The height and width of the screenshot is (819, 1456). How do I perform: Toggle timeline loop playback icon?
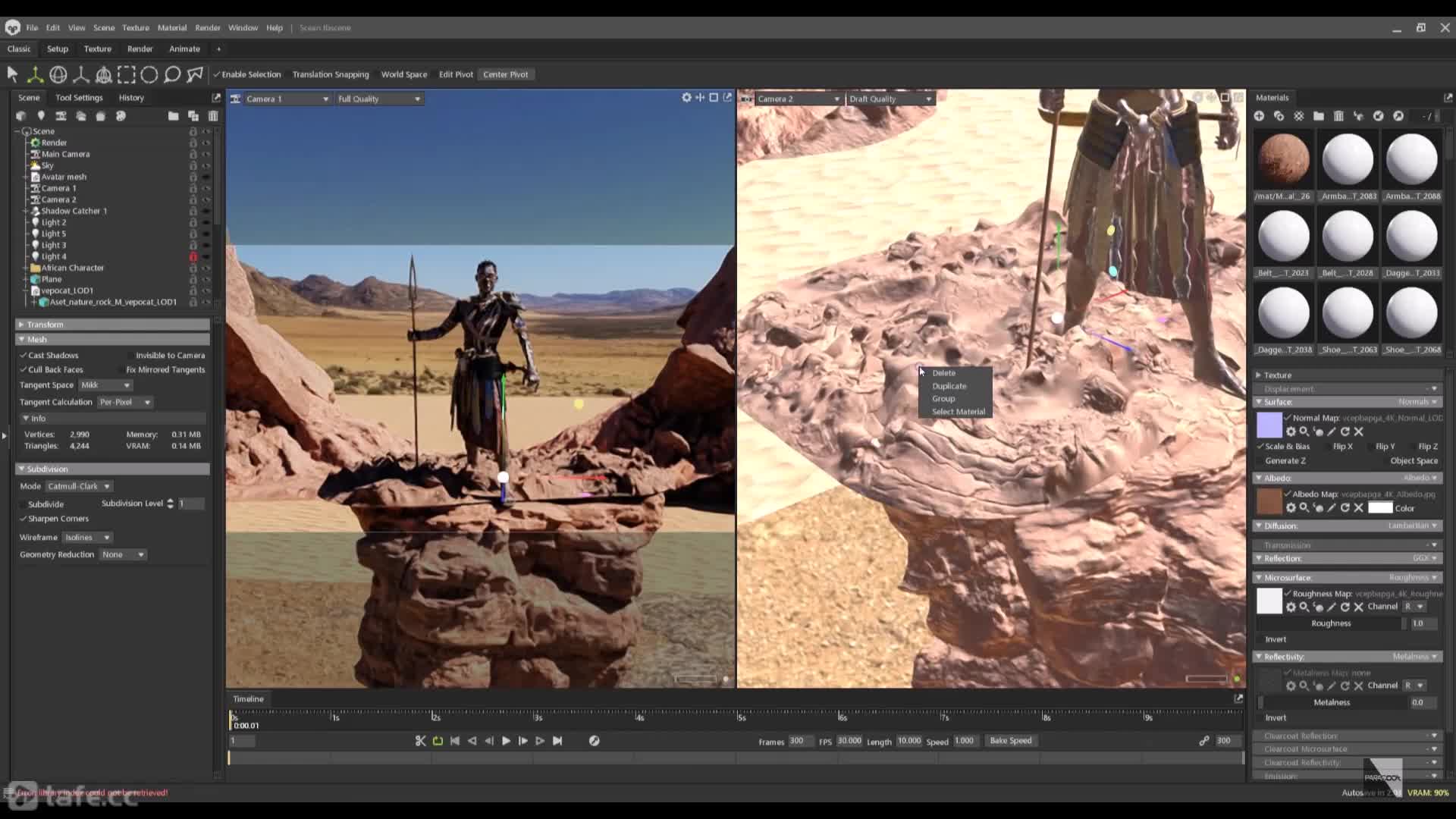tap(438, 741)
